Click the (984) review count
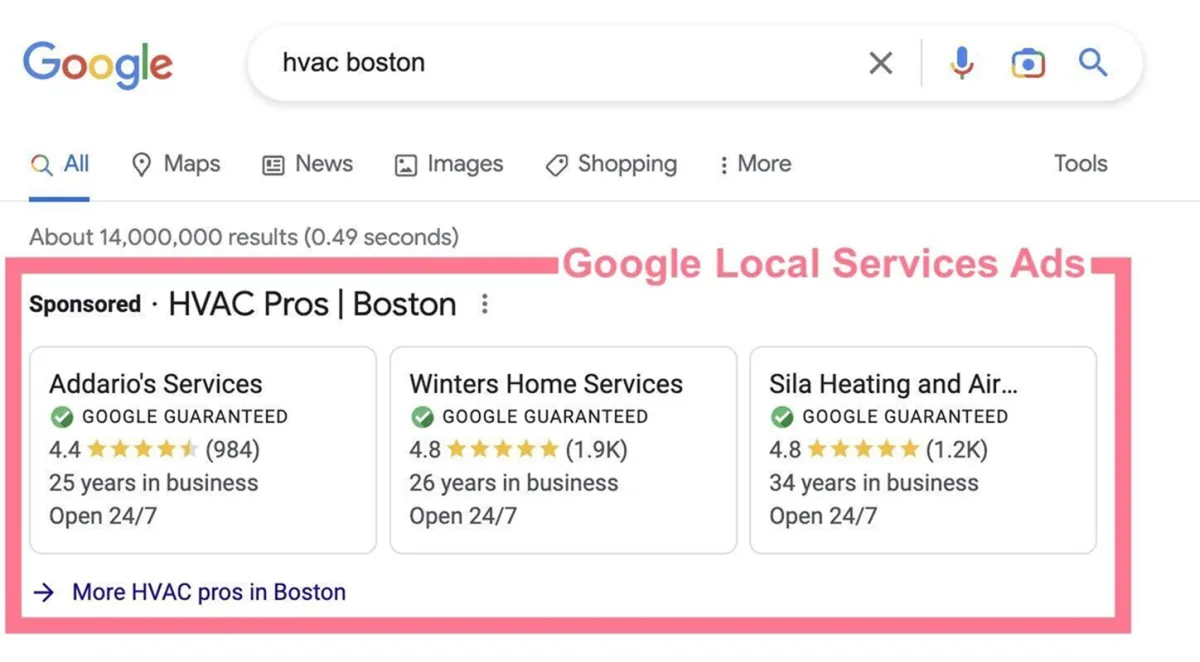 [233, 450]
